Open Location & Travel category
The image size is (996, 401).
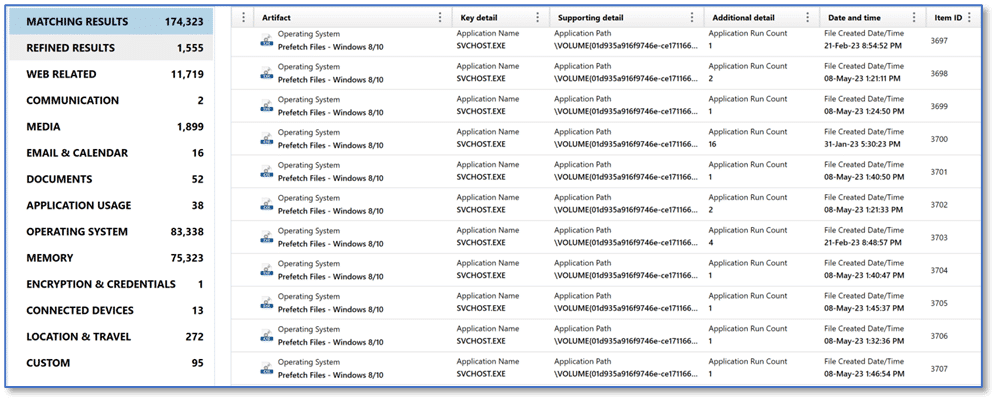[x=111, y=337]
